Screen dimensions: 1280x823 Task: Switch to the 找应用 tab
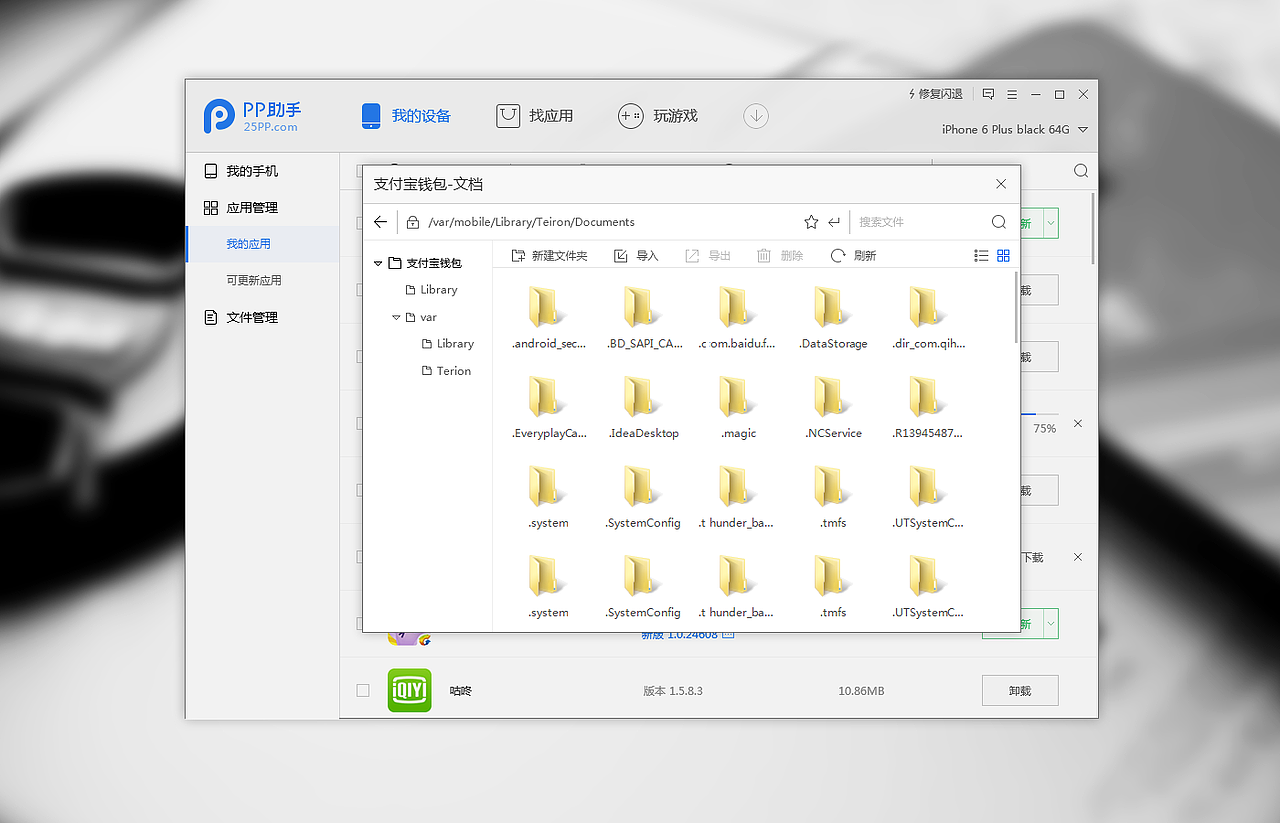tap(536, 116)
